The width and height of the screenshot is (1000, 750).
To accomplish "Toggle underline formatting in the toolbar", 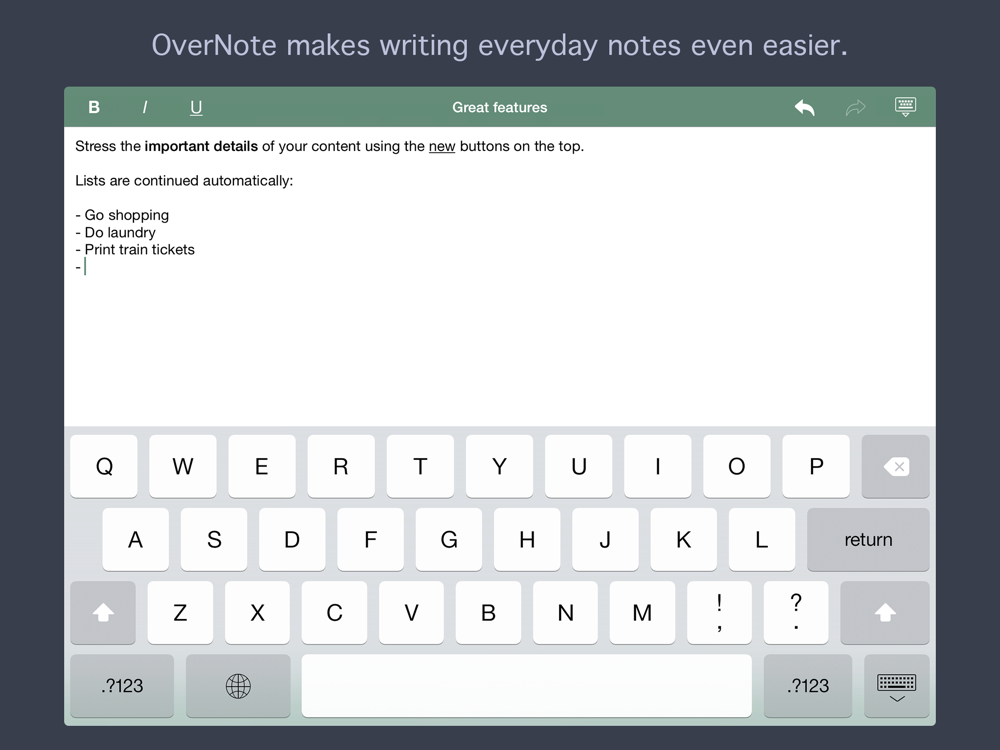I will [196, 108].
